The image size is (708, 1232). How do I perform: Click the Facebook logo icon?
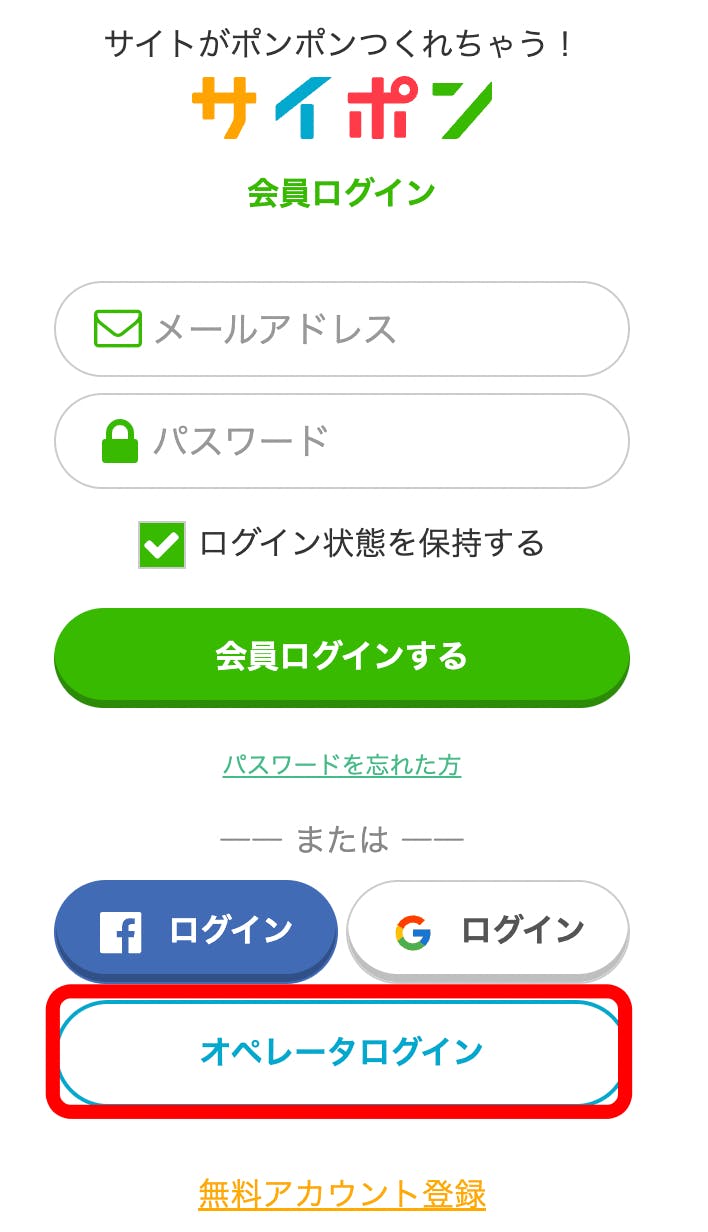pyautogui.click(x=121, y=932)
